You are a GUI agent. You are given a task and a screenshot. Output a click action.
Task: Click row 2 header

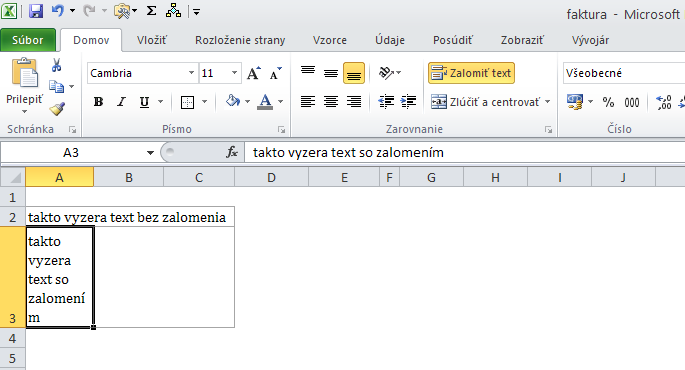pyautogui.click(x=13, y=217)
